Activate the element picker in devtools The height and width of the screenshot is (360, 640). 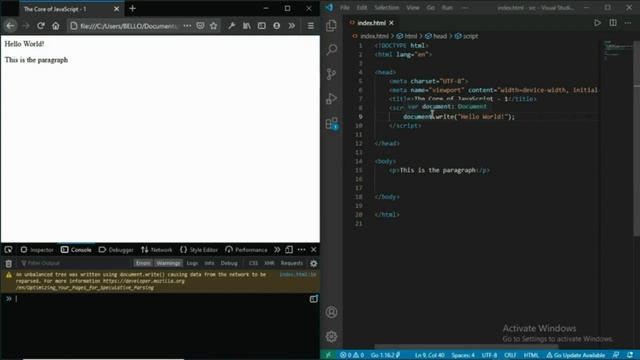tap(8, 249)
